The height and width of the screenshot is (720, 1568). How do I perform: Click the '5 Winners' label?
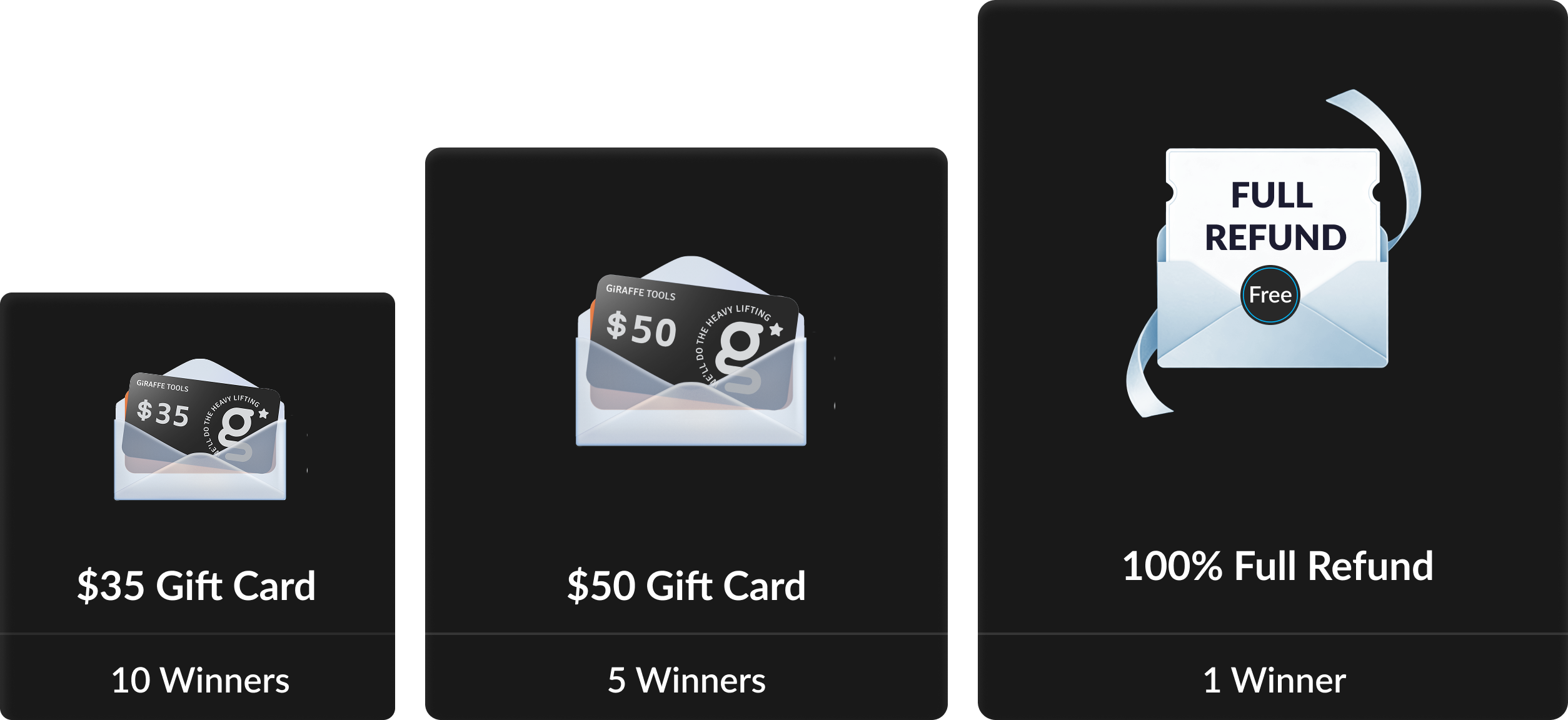point(686,680)
